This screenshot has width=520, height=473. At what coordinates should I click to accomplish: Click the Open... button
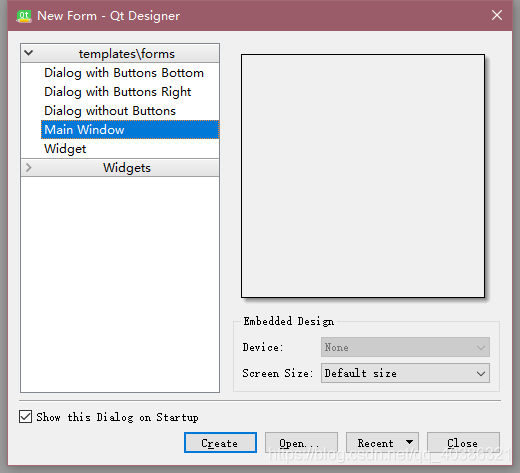301,443
